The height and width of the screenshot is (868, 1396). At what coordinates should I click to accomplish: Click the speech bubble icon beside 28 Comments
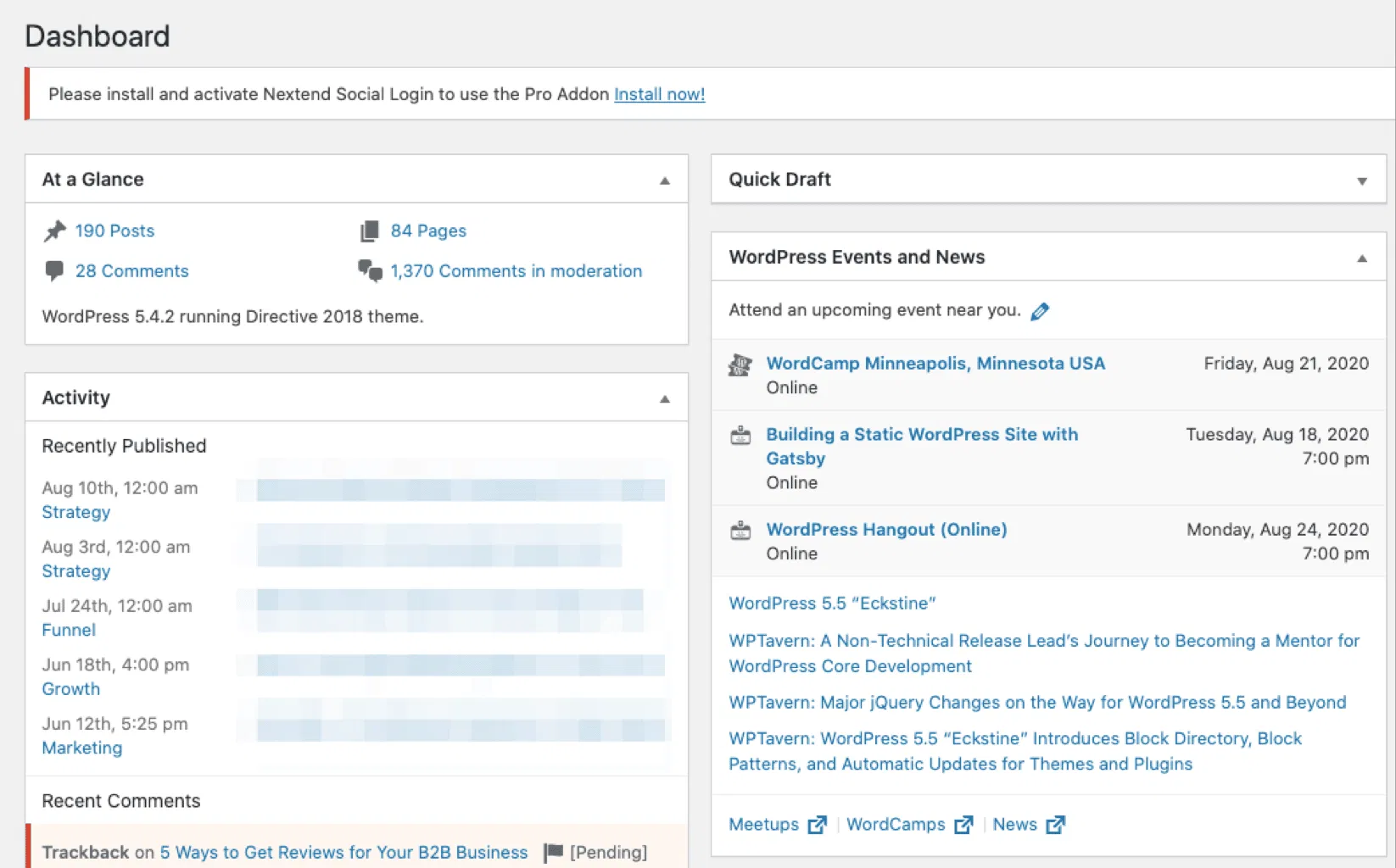[x=54, y=271]
